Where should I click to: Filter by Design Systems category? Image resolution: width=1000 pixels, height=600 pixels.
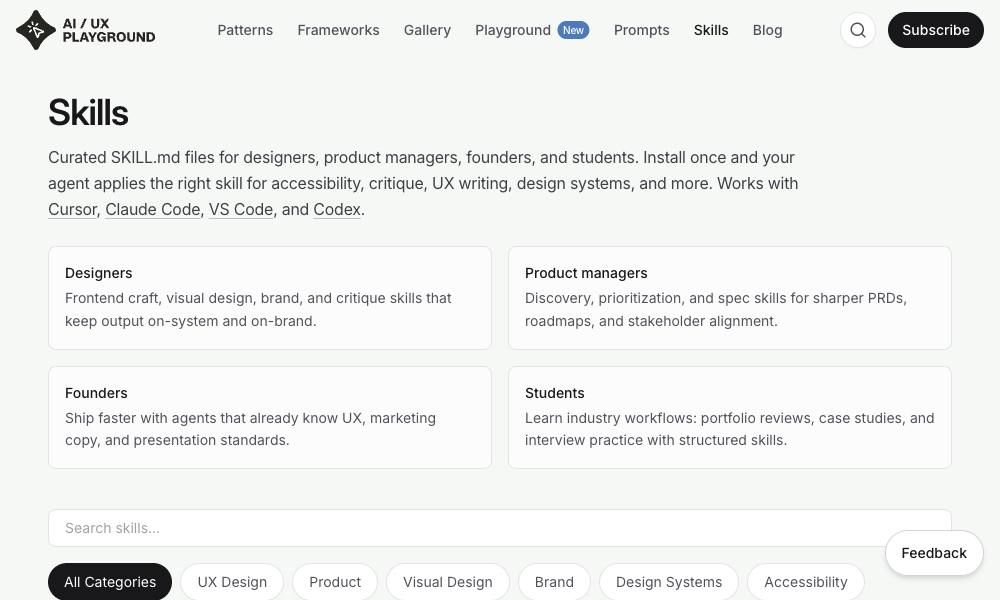click(669, 582)
